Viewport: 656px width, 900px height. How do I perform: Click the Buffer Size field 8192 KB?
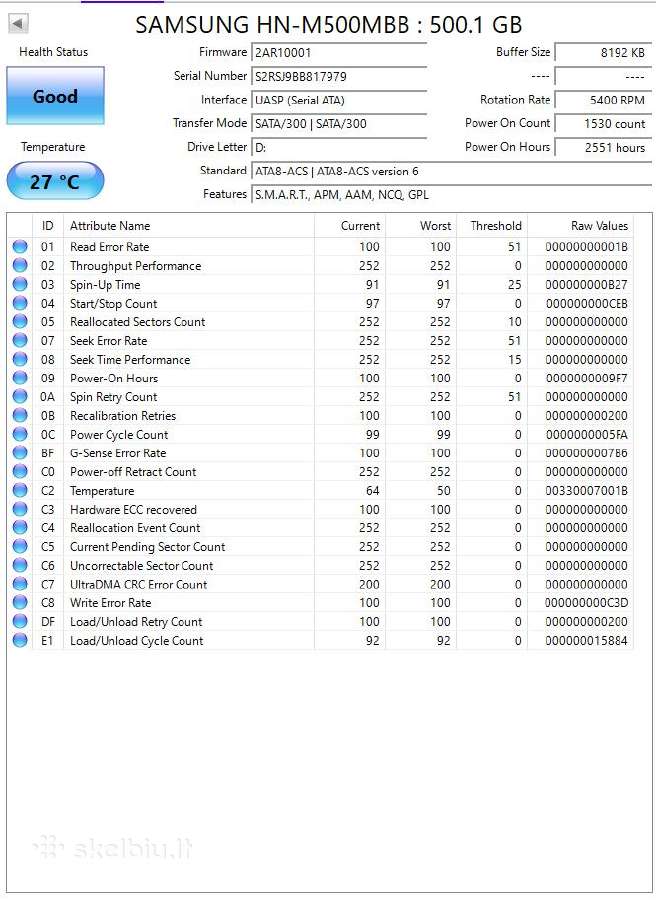[x=603, y=52]
